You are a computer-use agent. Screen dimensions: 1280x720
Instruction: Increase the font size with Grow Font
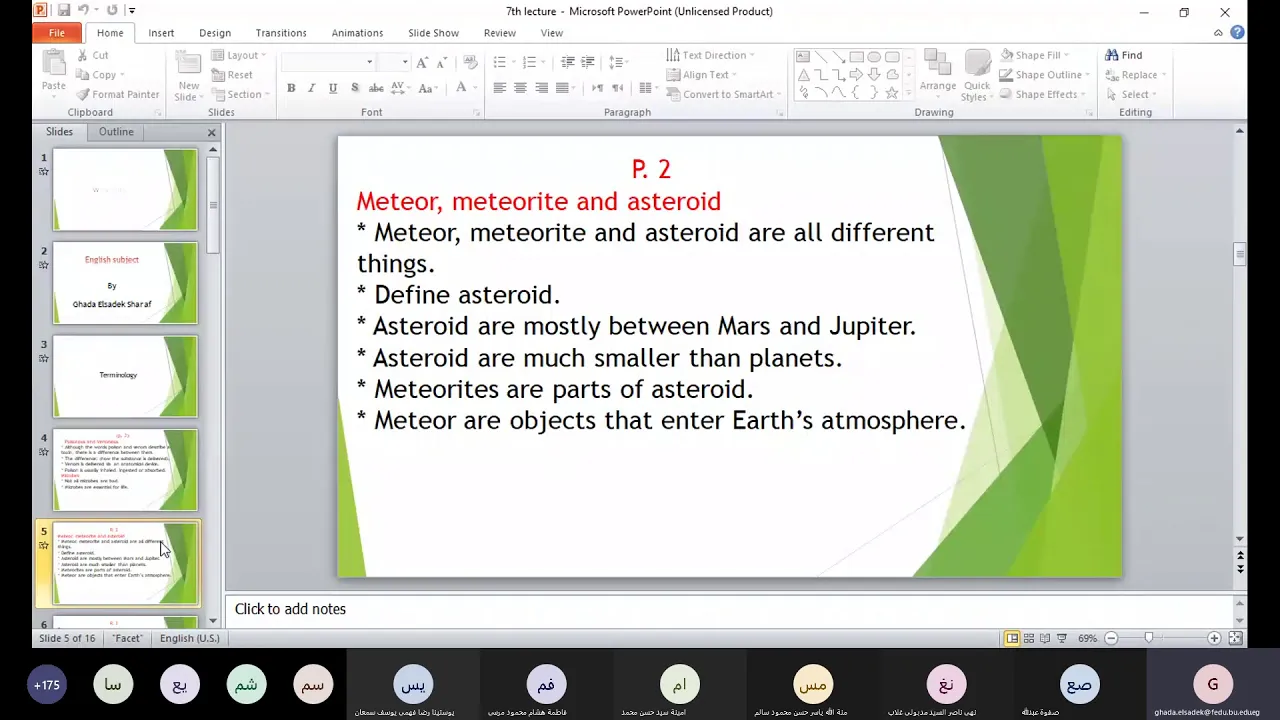pos(422,62)
